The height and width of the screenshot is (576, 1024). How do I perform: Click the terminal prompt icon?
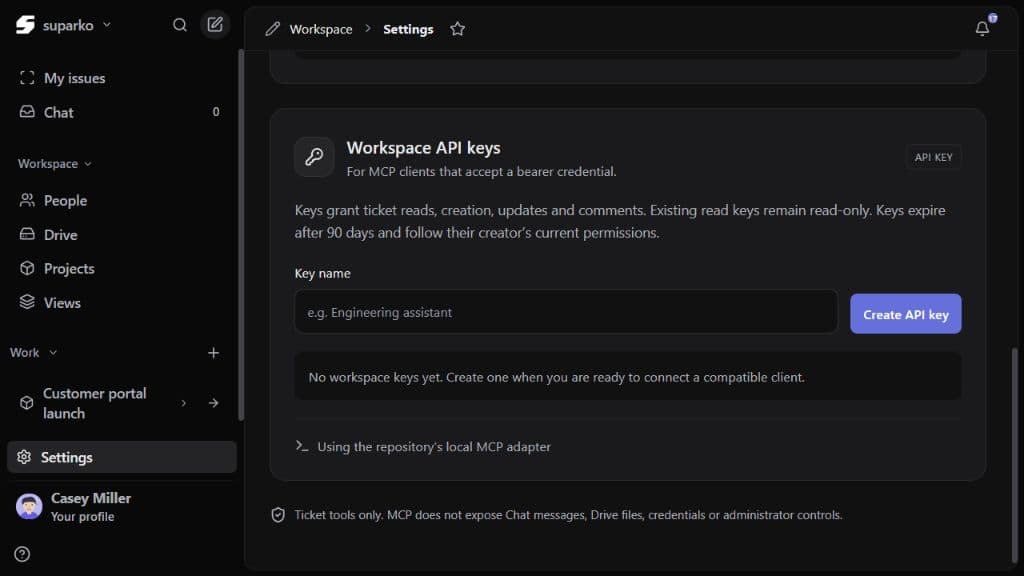[302, 446]
